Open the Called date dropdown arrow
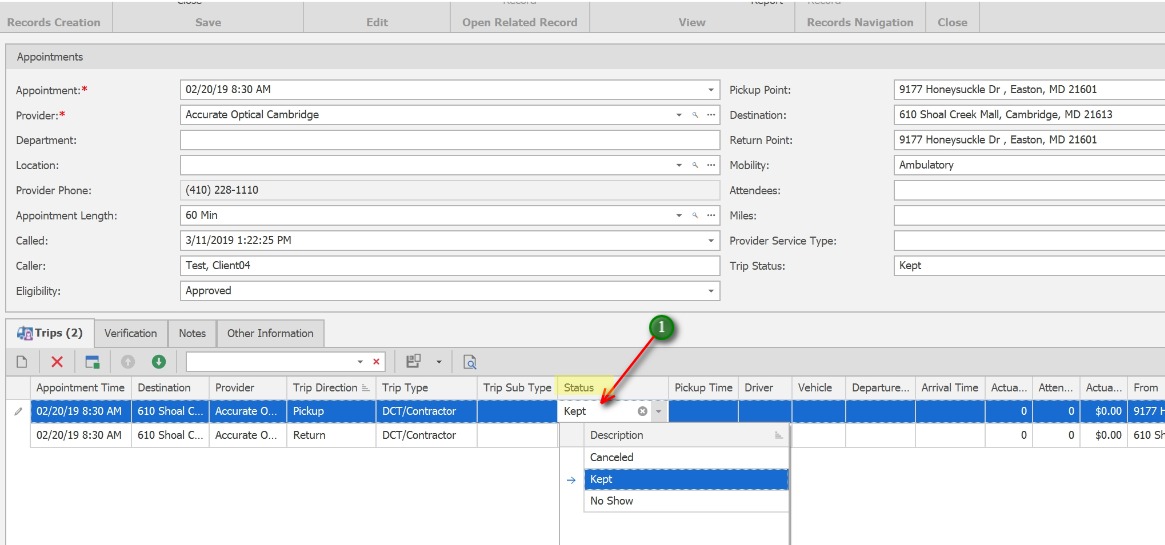The width and height of the screenshot is (1165, 545). pos(711,241)
